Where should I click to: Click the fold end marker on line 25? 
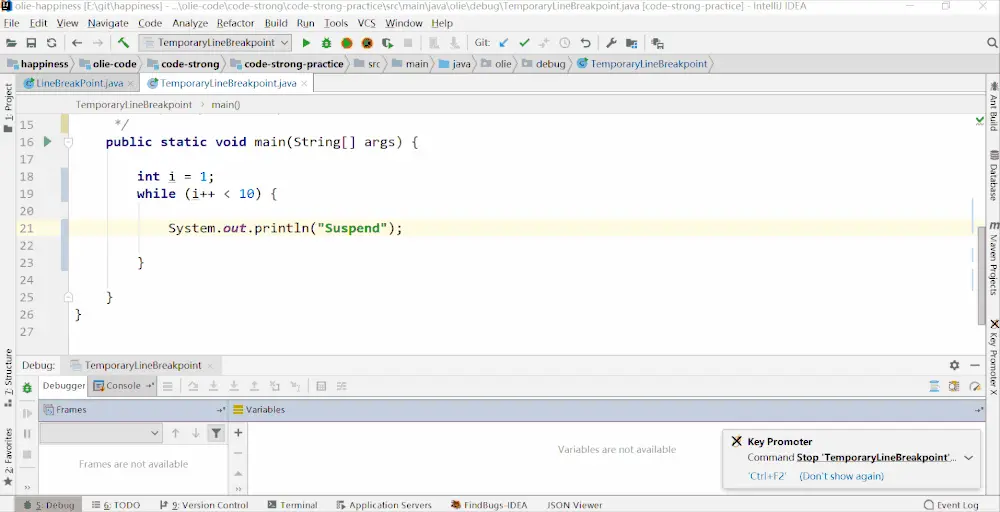(68, 297)
